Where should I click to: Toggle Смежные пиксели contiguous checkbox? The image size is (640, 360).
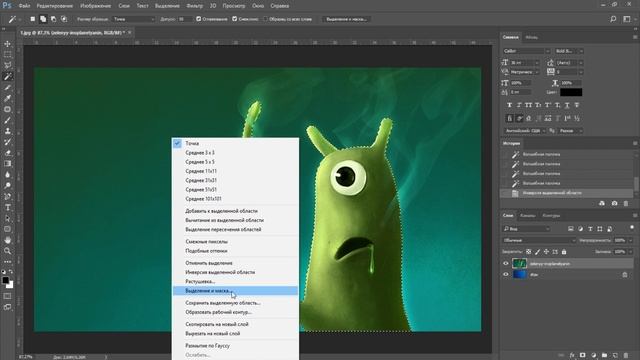click(235, 19)
